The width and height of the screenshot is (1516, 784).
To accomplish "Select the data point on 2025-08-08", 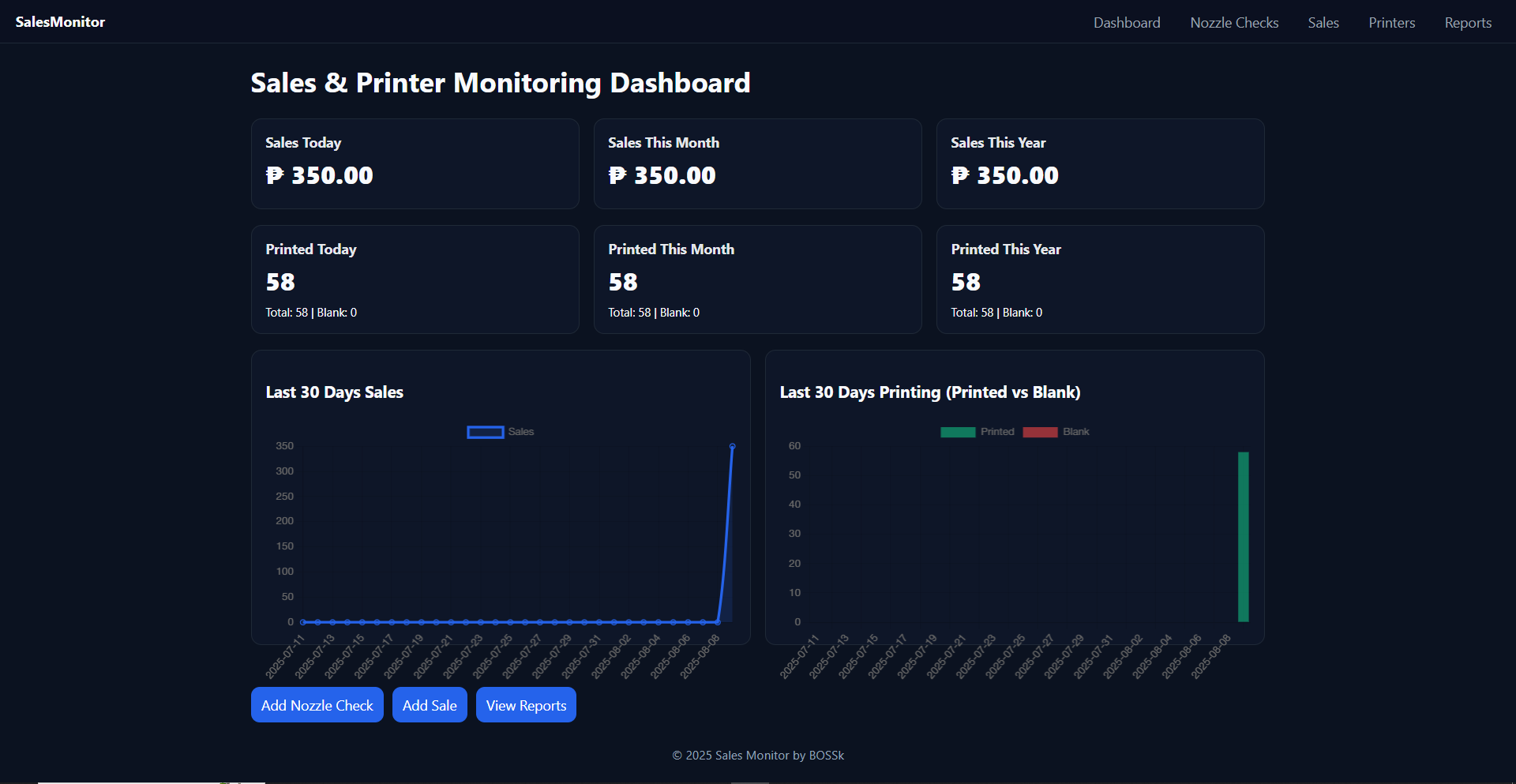I will pyautogui.click(x=731, y=445).
